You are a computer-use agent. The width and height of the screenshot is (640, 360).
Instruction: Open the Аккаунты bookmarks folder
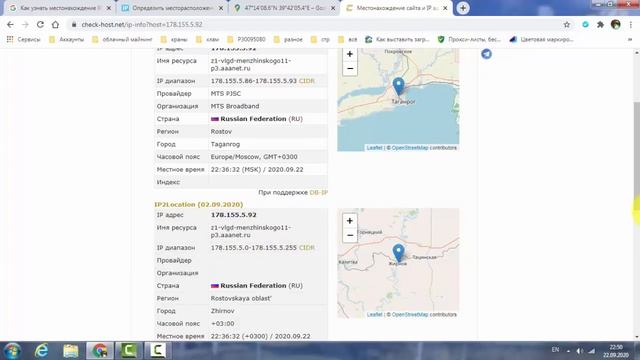point(66,40)
